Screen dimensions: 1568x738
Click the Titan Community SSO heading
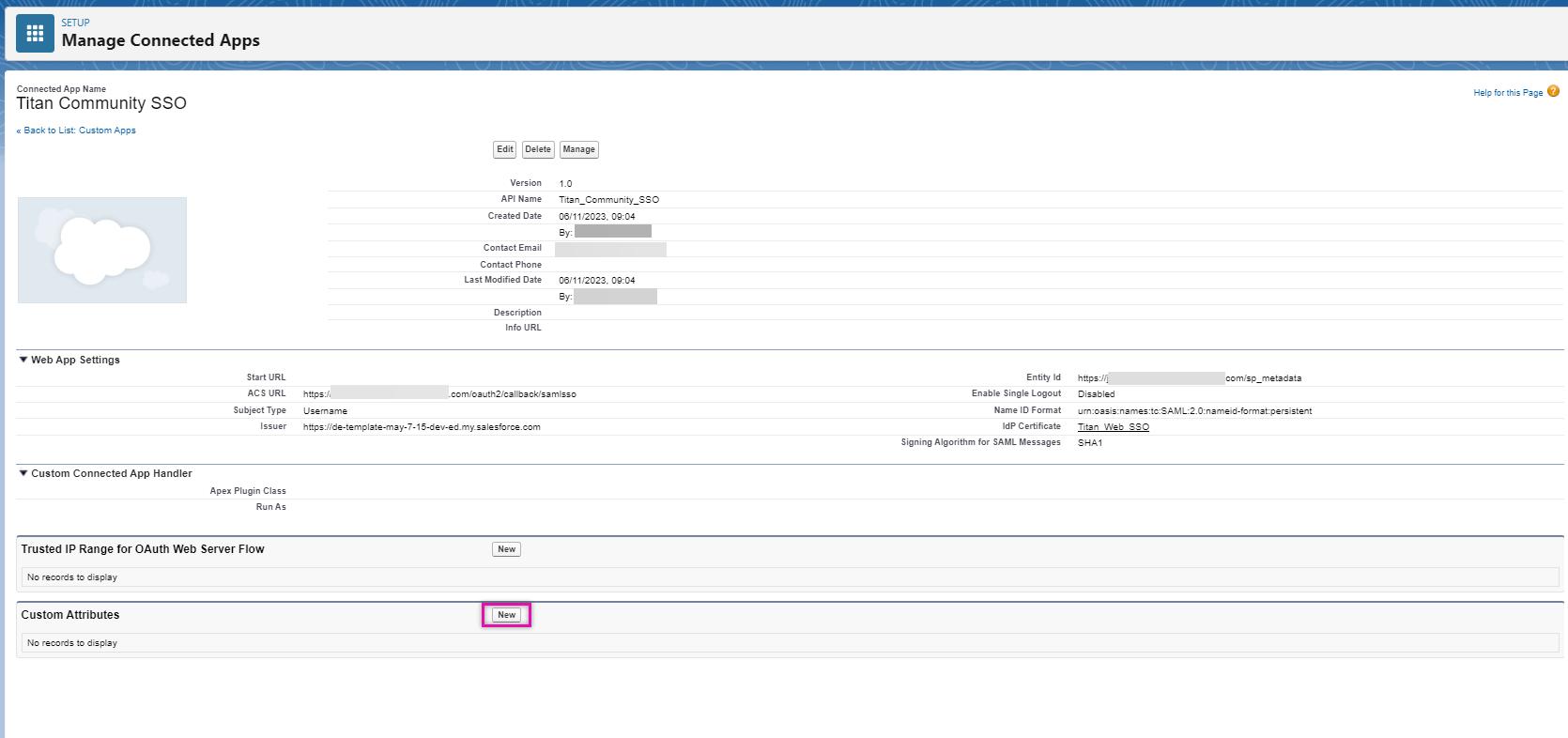point(101,103)
